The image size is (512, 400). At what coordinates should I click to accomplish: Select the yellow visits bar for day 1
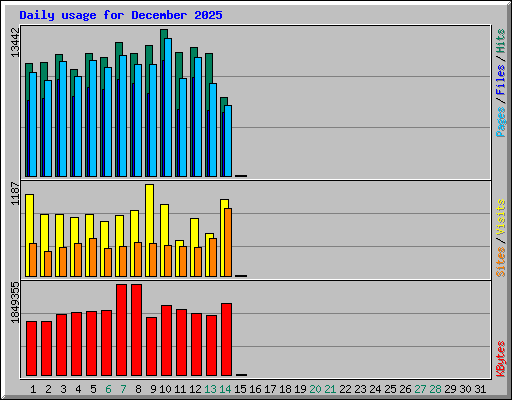[28, 218]
